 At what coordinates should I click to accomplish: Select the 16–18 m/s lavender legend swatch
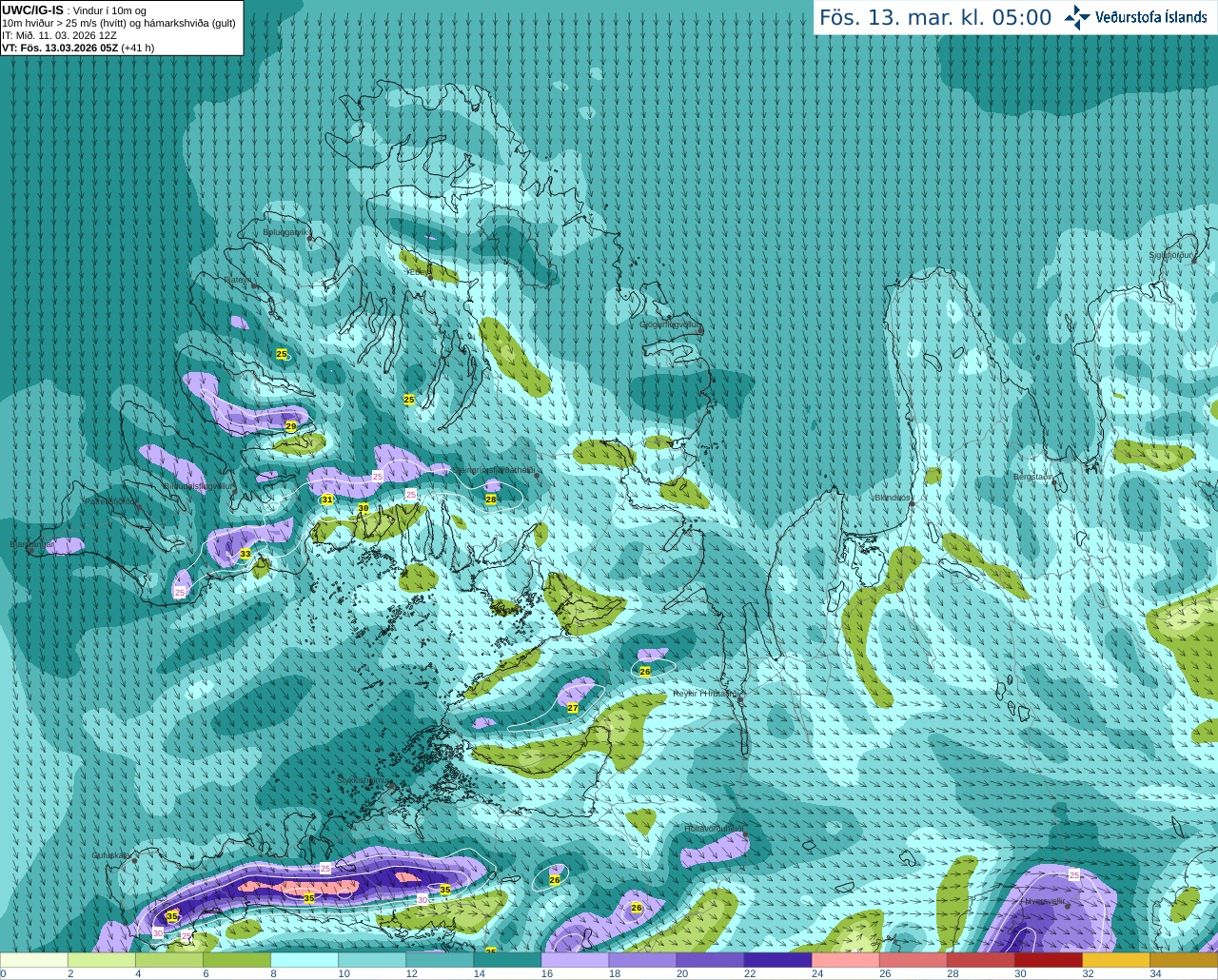[575, 960]
